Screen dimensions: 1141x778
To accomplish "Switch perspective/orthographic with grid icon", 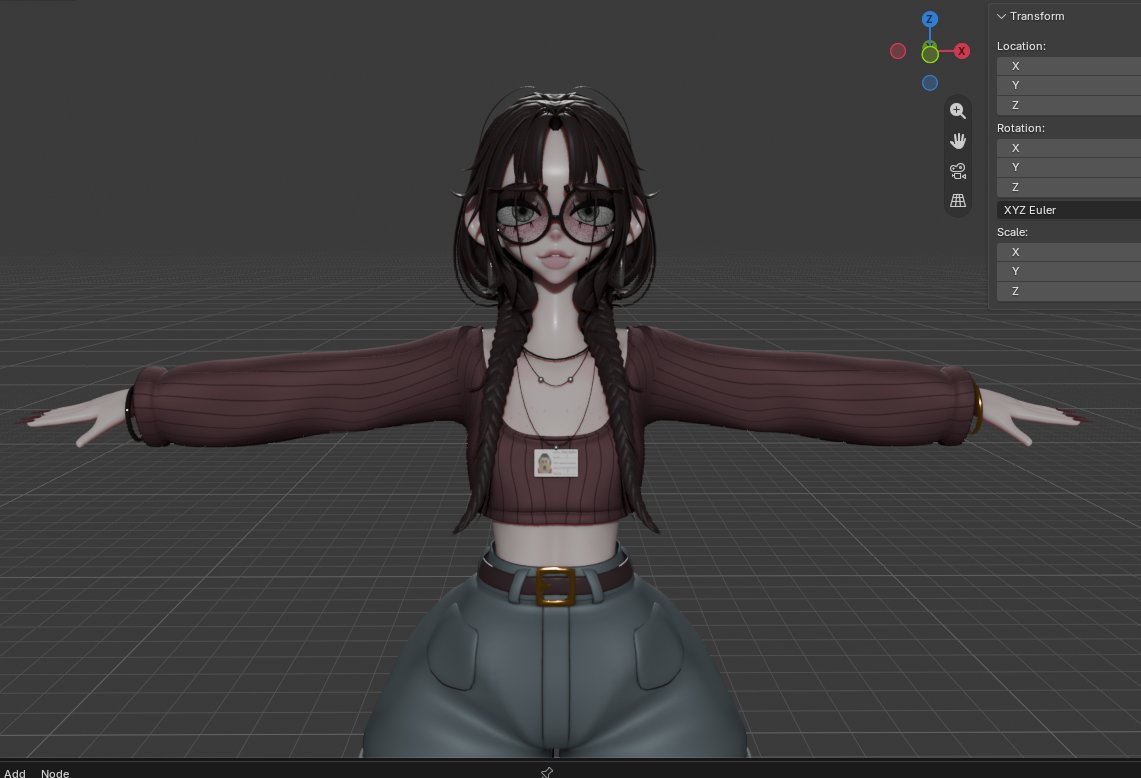I will 958,200.
